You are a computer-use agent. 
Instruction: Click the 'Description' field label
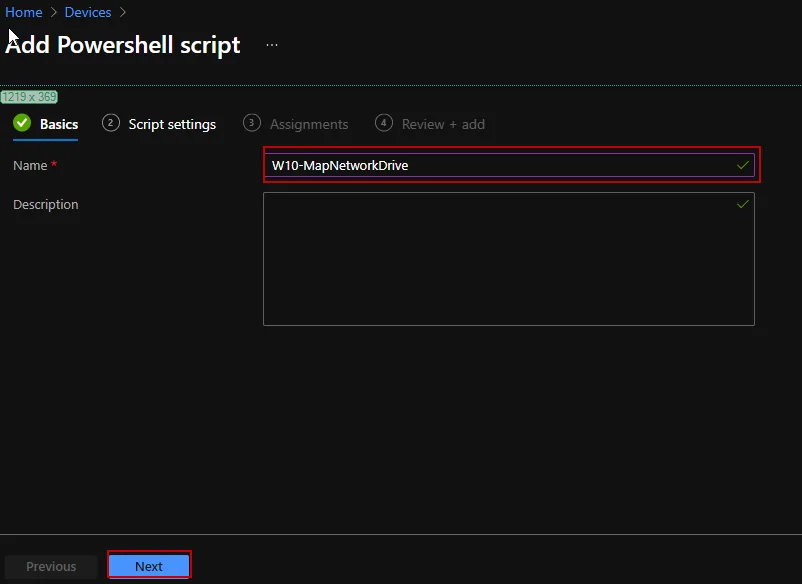pos(46,205)
